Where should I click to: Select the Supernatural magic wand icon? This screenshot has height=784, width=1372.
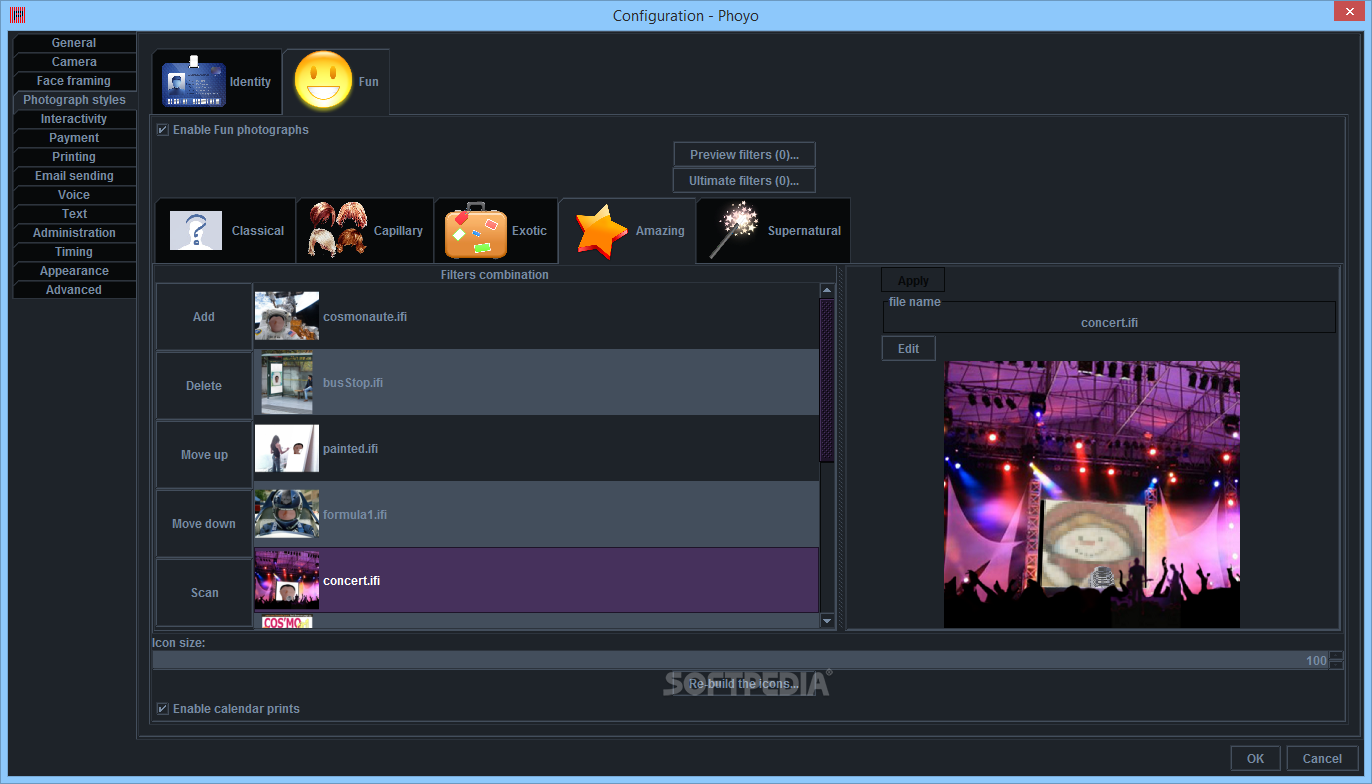tap(734, 230)
